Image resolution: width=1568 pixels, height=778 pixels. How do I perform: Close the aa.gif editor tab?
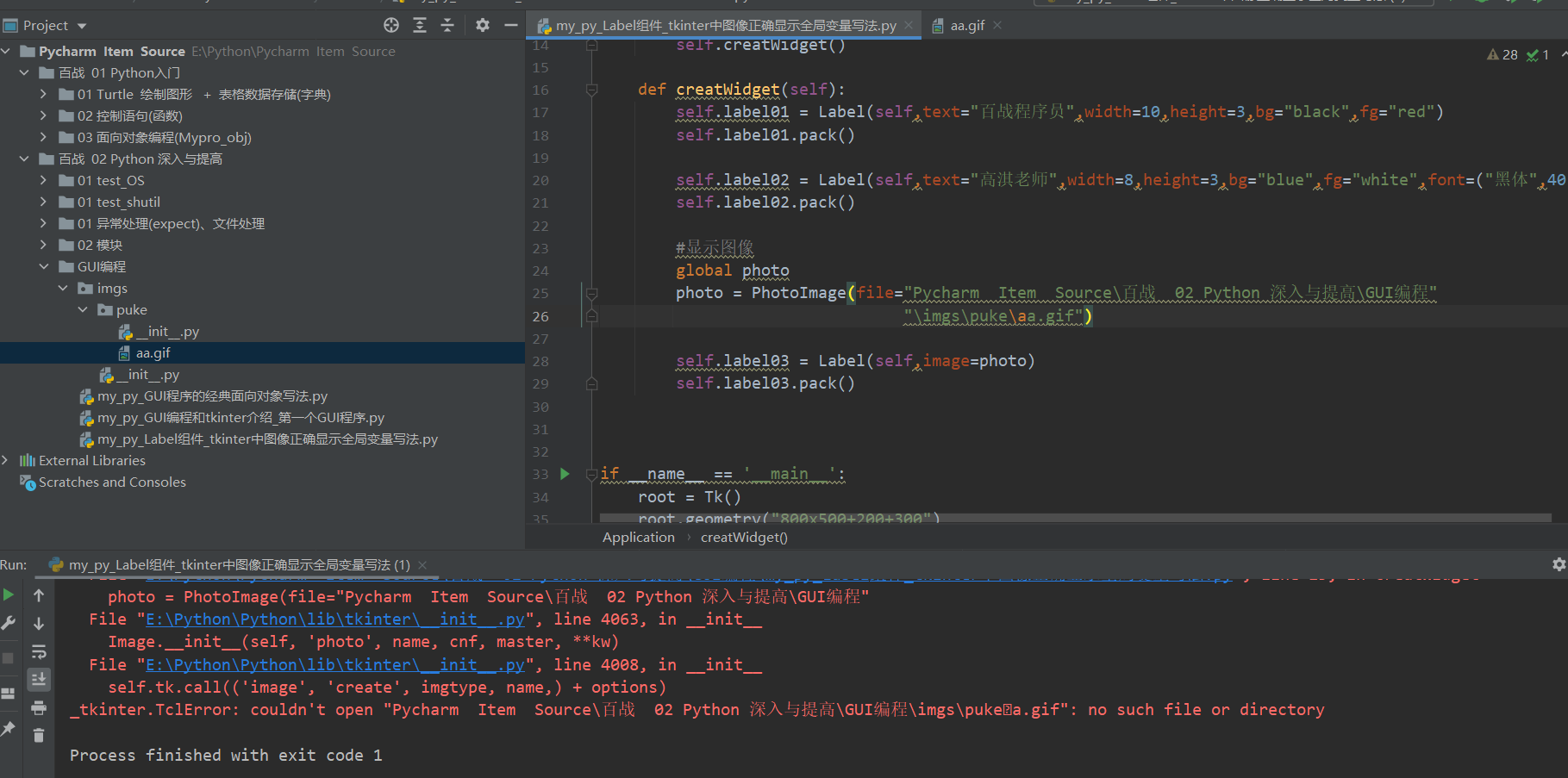[x=997, y=26]
